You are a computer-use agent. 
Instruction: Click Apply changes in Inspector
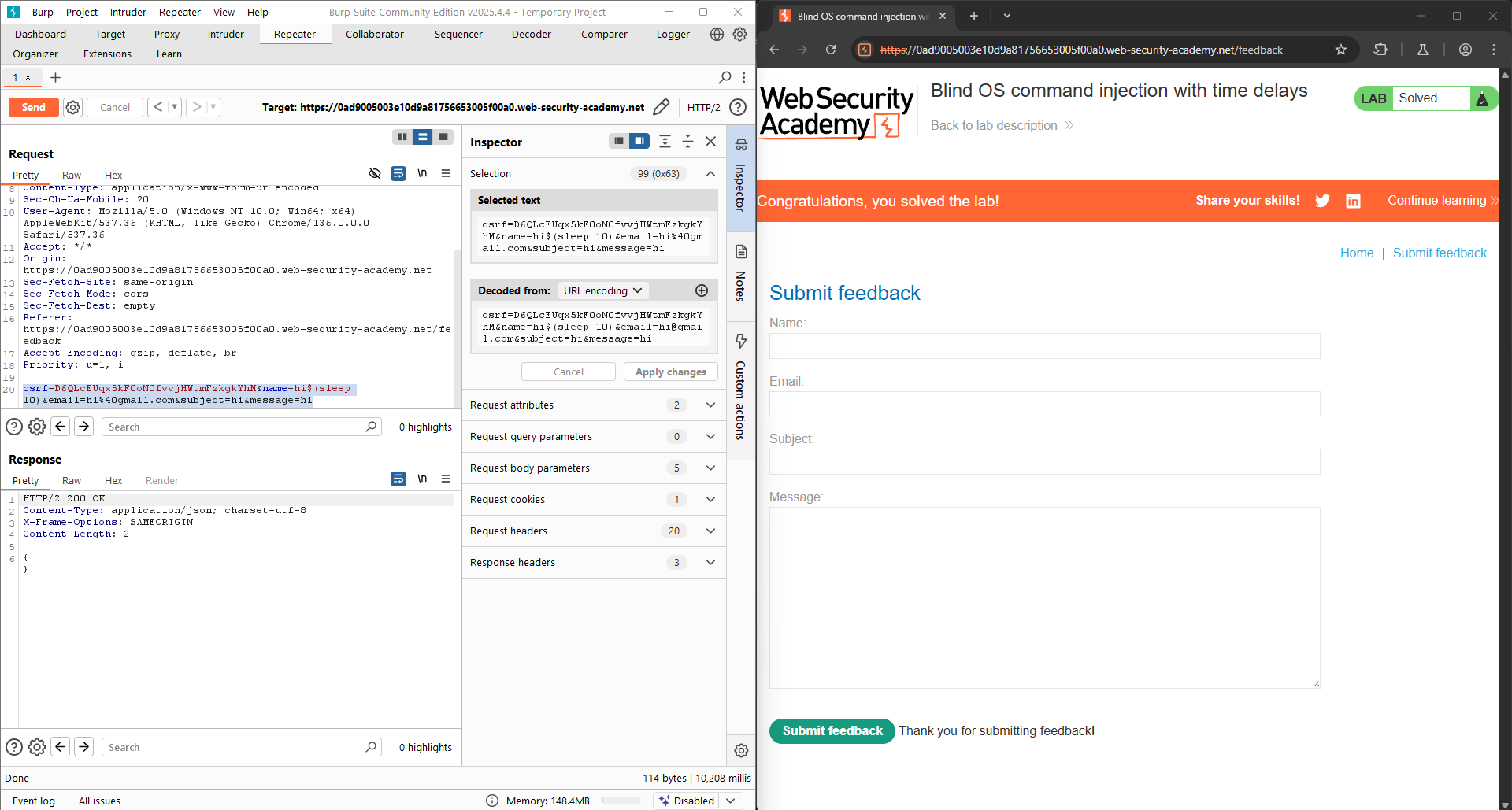pos(670,372)
